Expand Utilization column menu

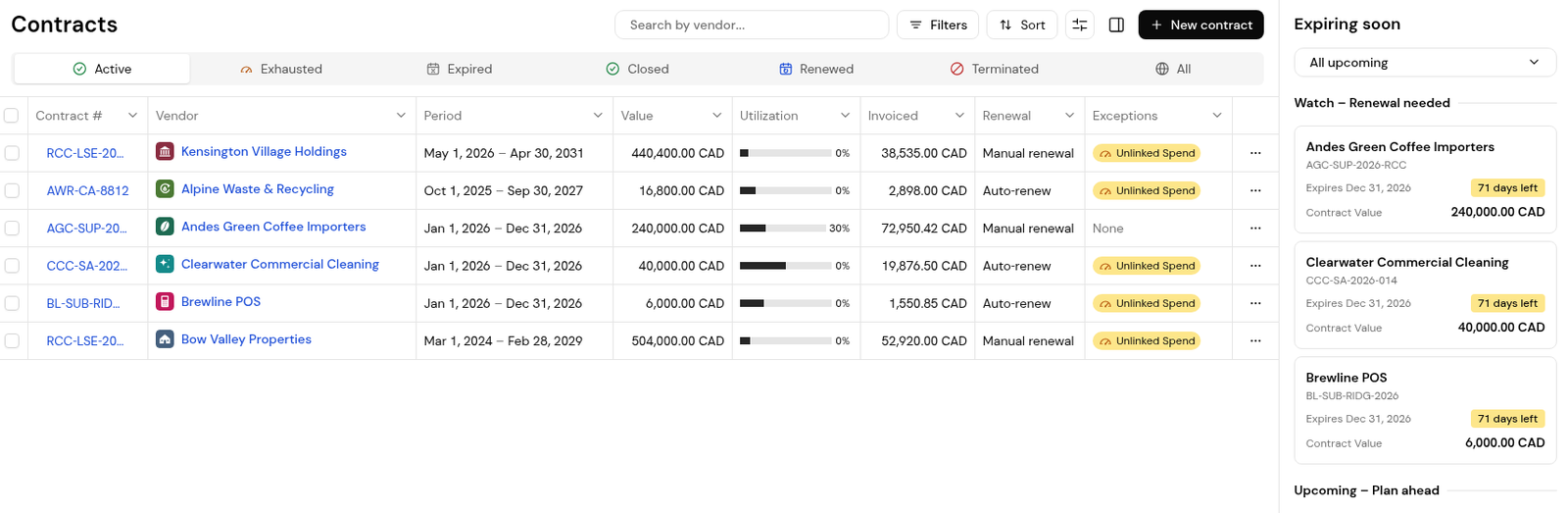[845, 116]
